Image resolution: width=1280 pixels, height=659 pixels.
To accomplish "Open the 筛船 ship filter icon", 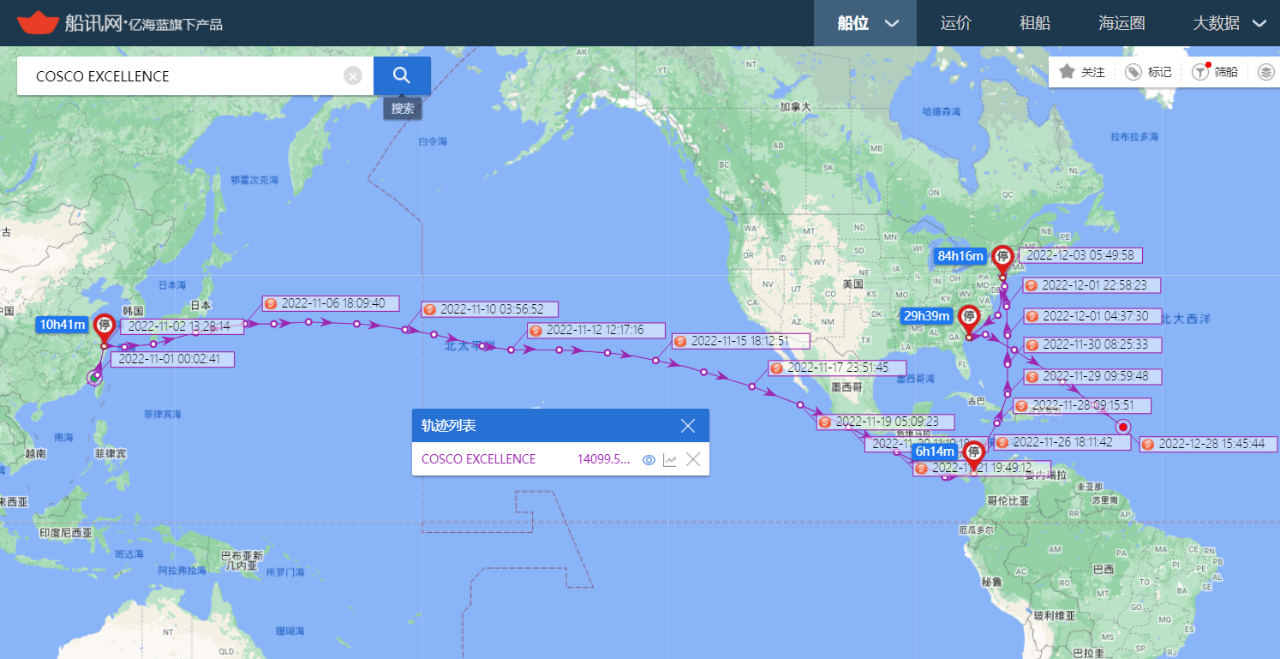I will (1200, 72).
